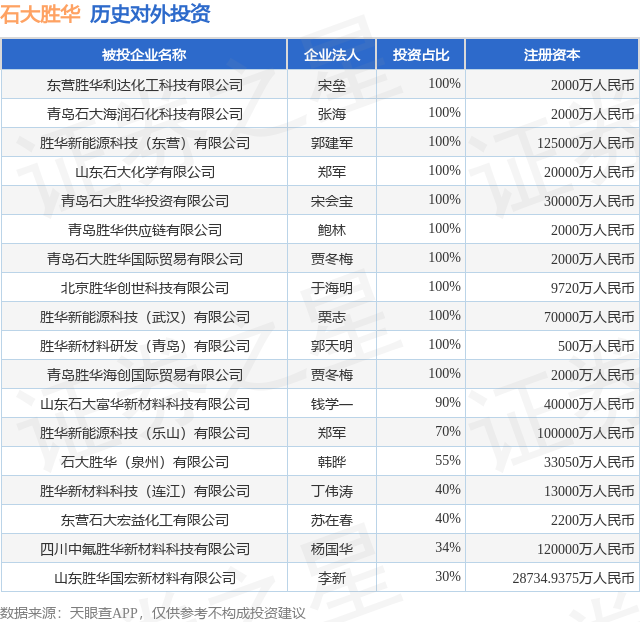The height and width of the screenshot is (622, 640).
Task: Click legal person 宋会宝
Action: pos(331,201)
